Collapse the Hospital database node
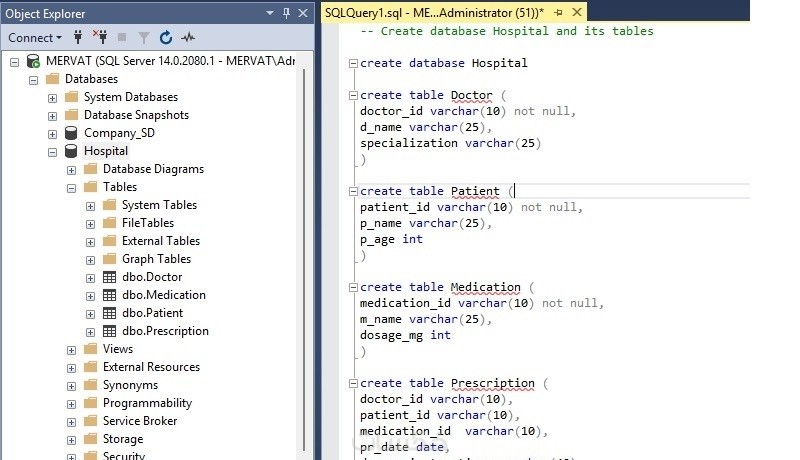The image size is (800, 460). coord(52,152)
